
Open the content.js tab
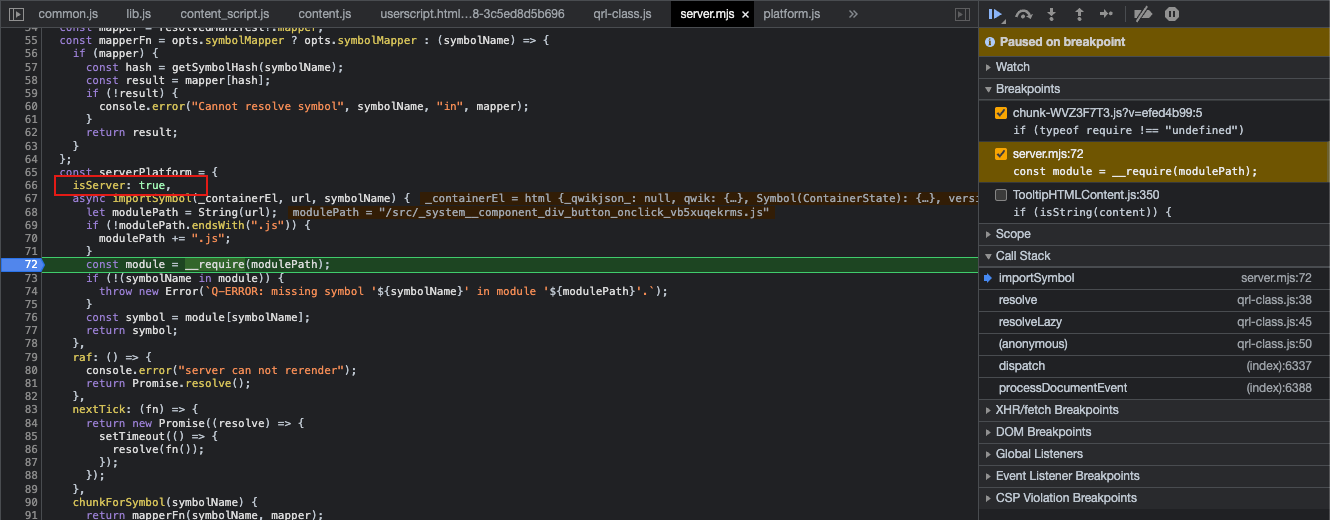325,14
